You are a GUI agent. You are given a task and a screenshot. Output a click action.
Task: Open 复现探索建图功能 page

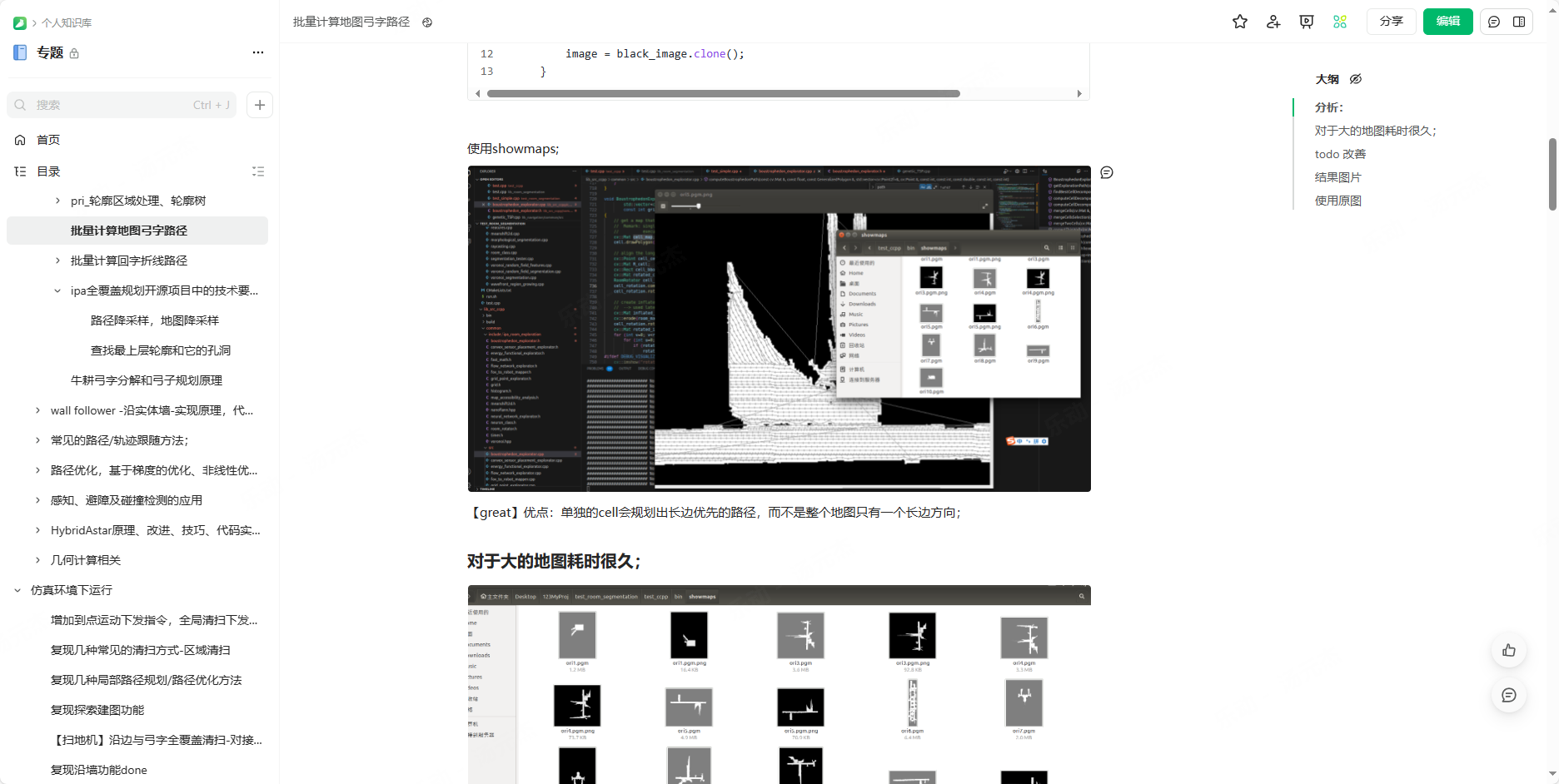(97, 710)
